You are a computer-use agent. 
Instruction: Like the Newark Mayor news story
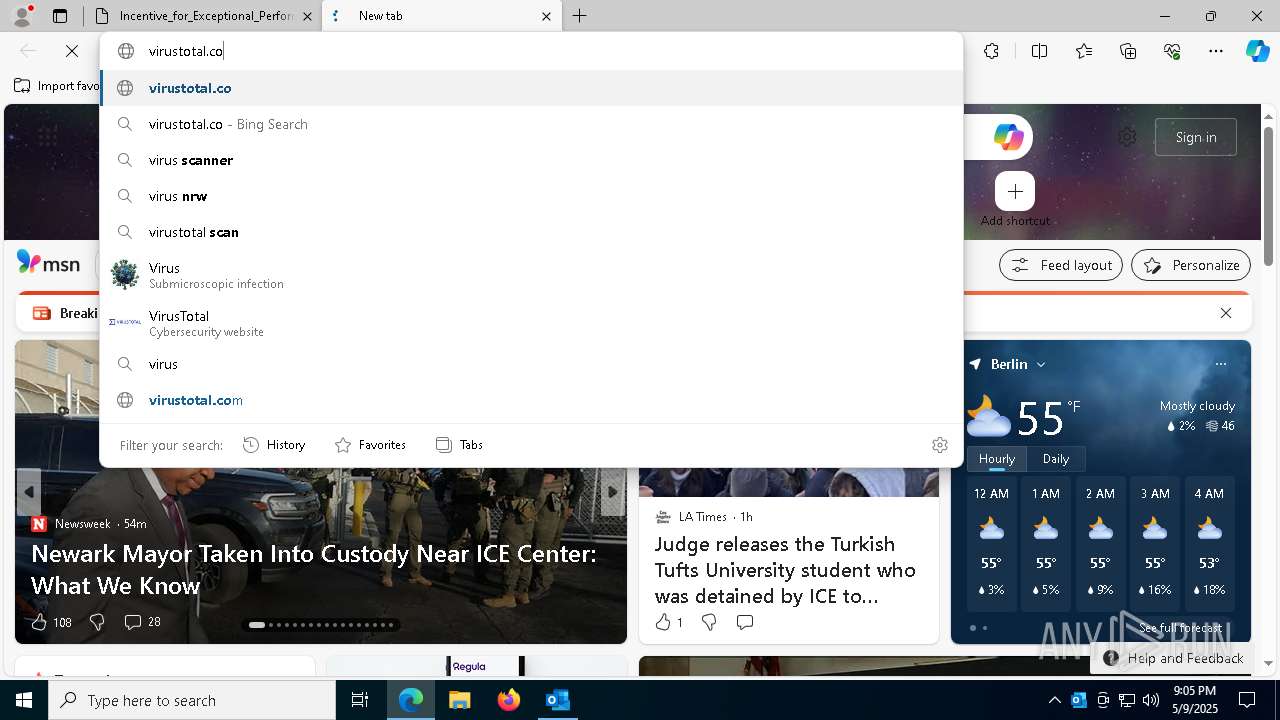click(x=39, y=622)
